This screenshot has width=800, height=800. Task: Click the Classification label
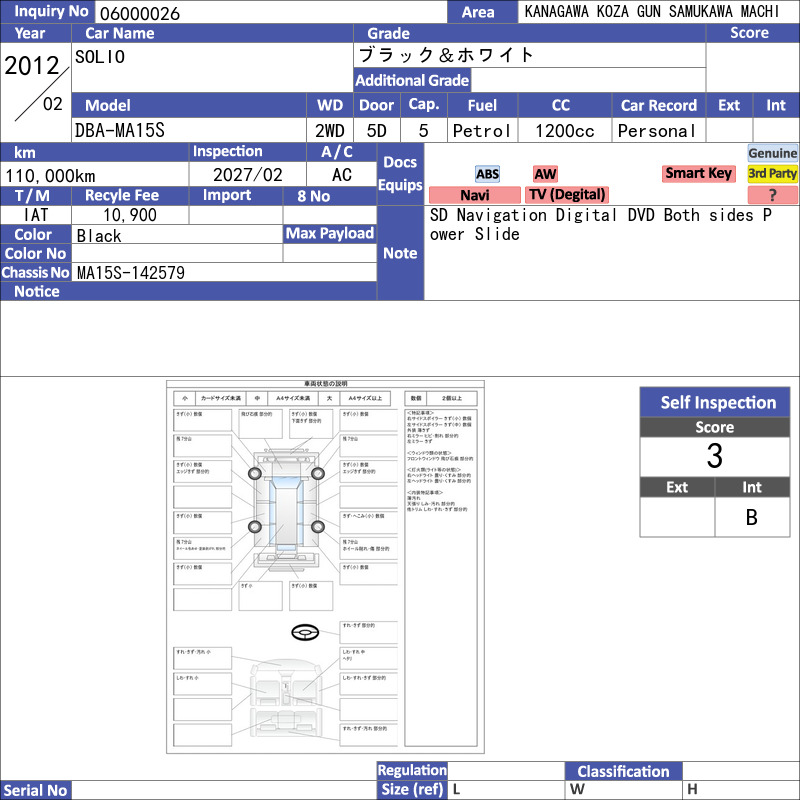coord(623,771)
